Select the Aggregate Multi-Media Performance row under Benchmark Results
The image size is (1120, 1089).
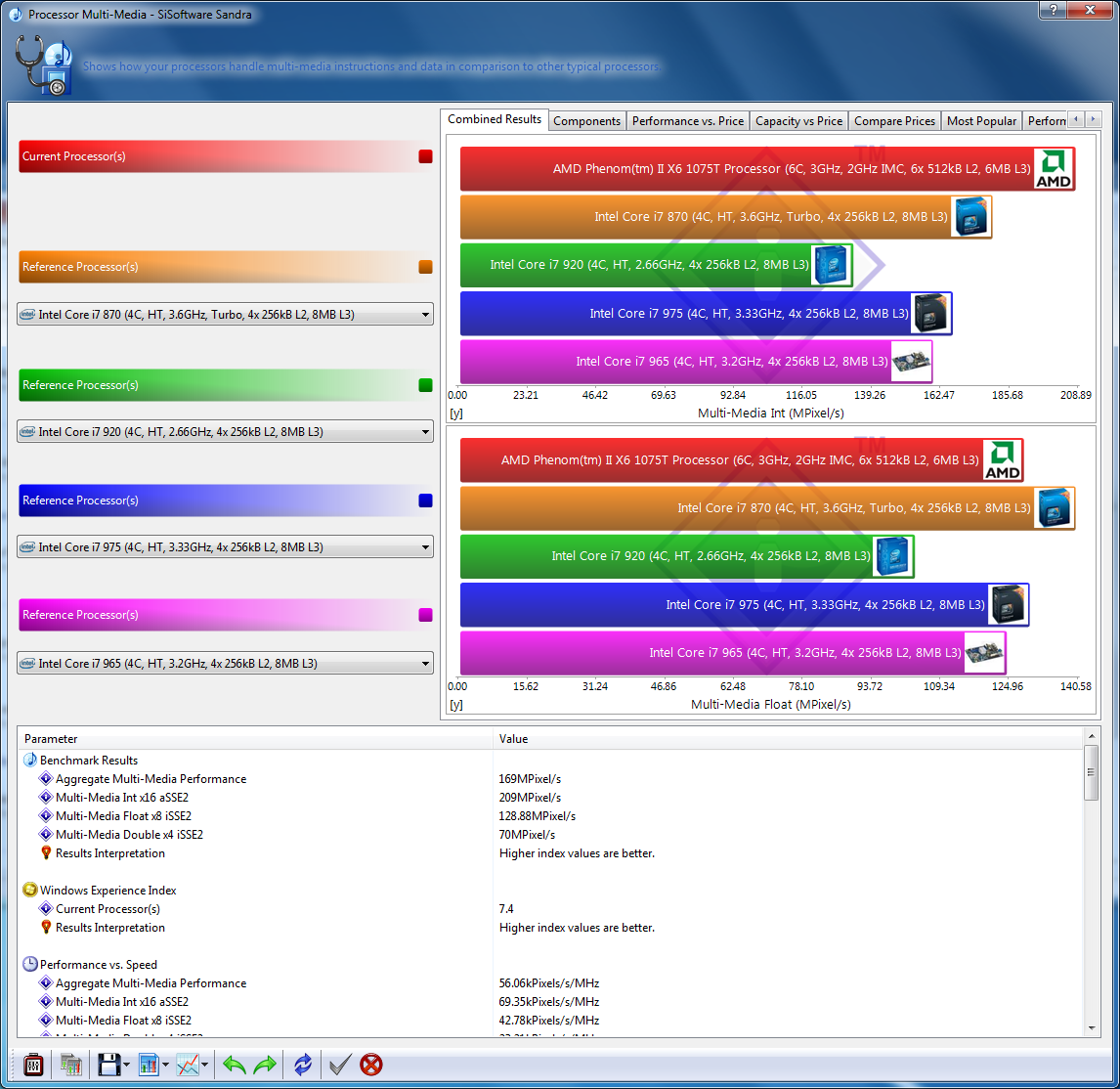pos(550,778)
